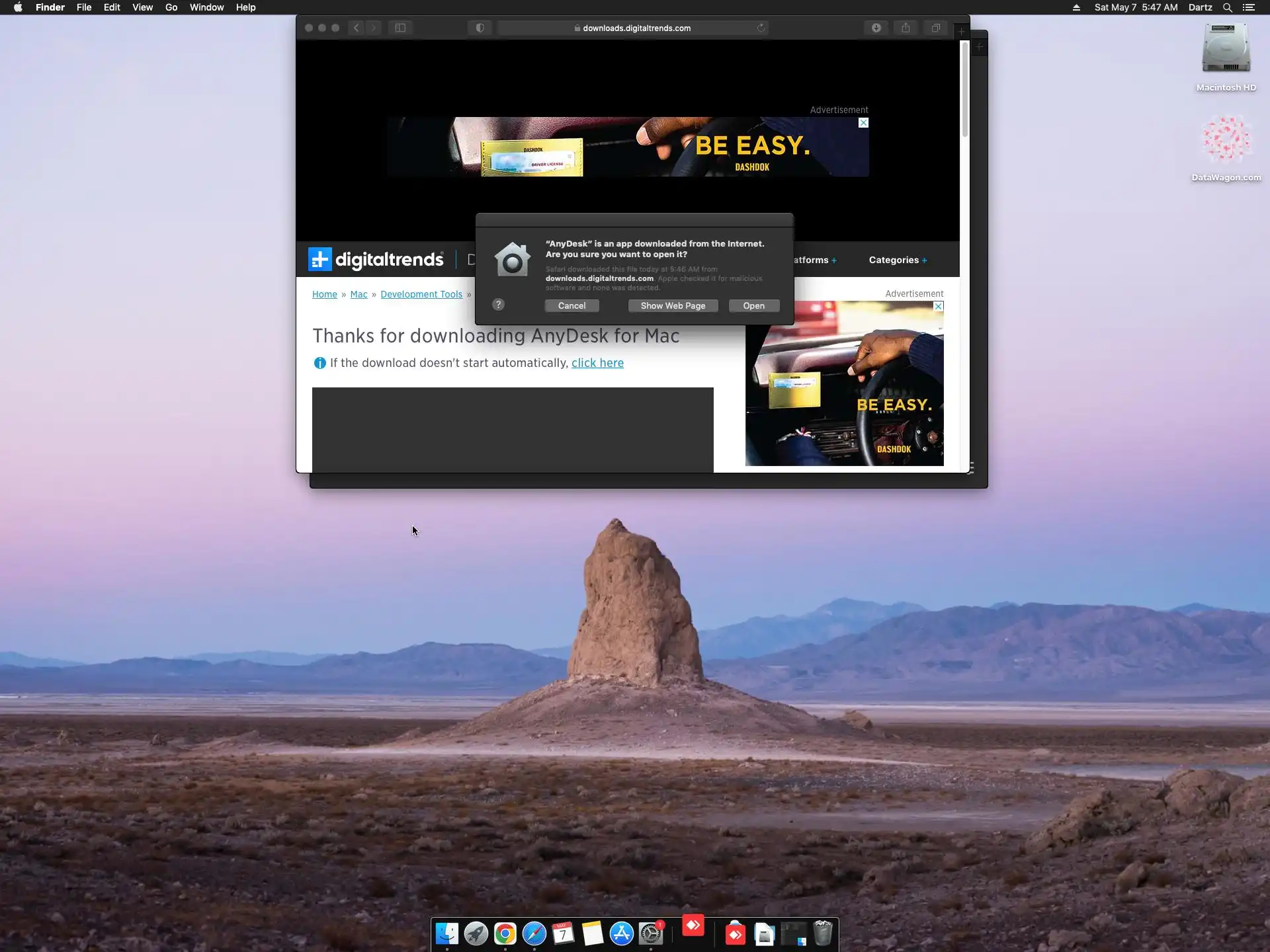Open the Window menu
This screenshot has height=952, width=1270.
click(206, 7)
